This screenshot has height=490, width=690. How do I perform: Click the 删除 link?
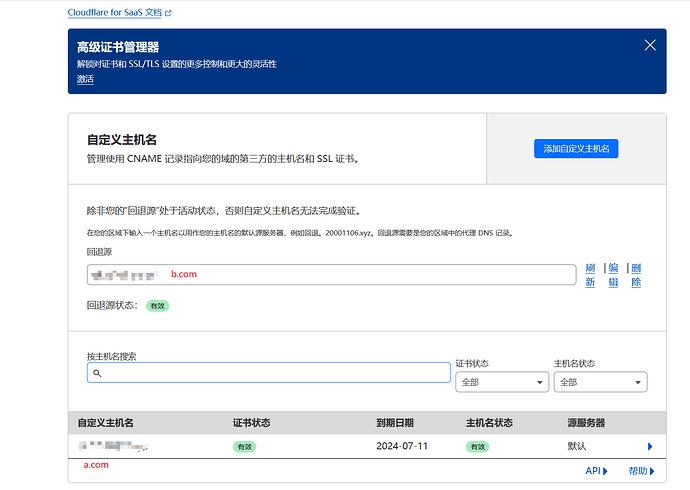click(x=636, y=275)
